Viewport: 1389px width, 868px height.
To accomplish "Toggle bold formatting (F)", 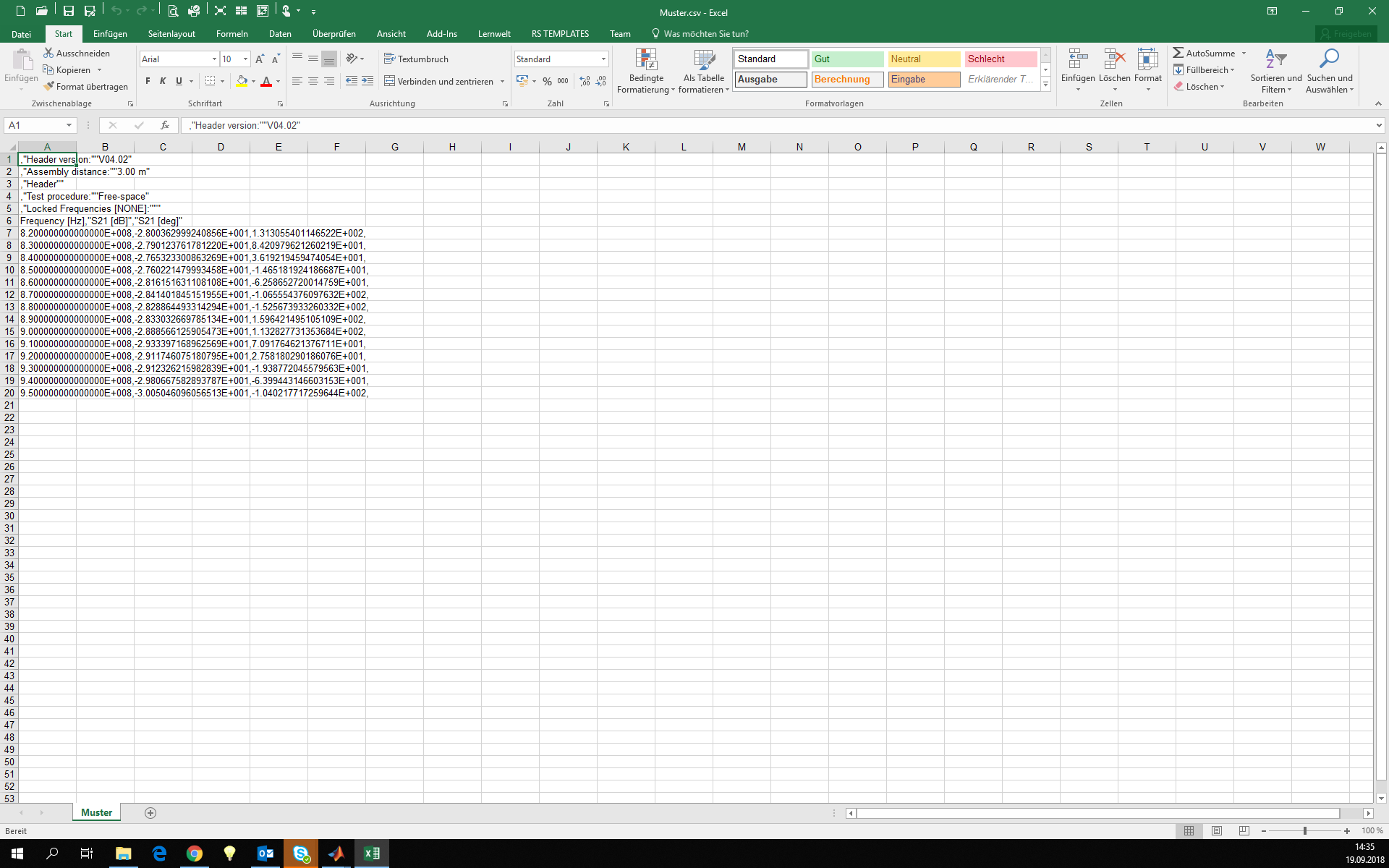I will (148, 82).
